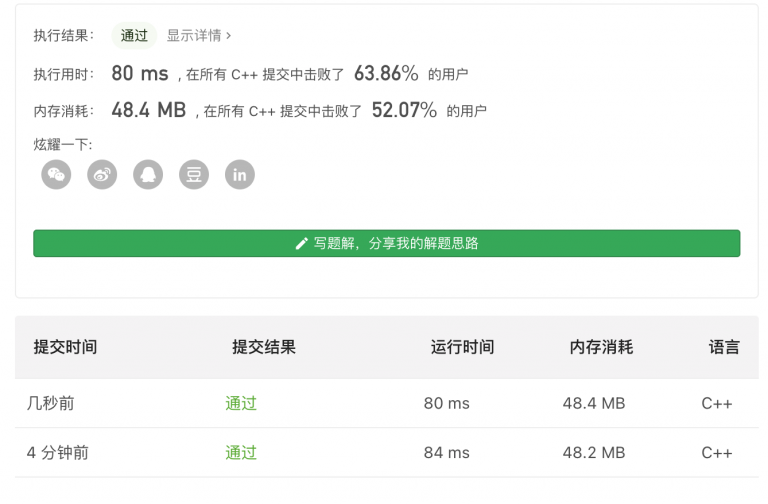
Task: Click the 提交时间 column header
Action: (x=65, y=348)
